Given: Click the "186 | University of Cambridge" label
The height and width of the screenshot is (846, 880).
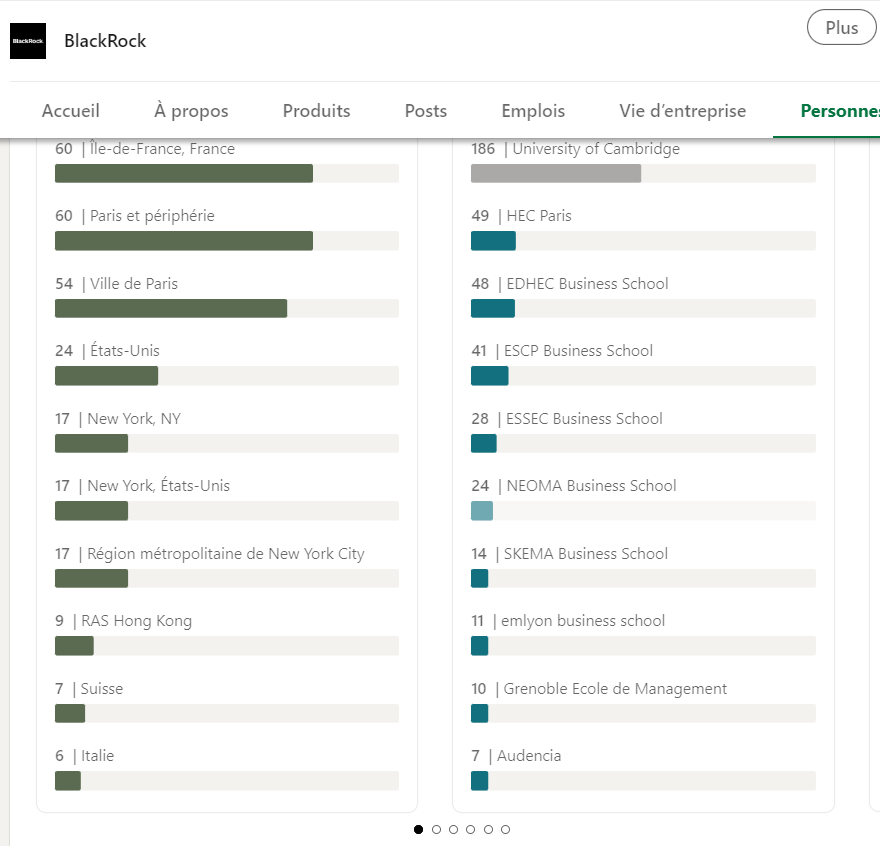Looking at the screenshot, I should [575, 149].
